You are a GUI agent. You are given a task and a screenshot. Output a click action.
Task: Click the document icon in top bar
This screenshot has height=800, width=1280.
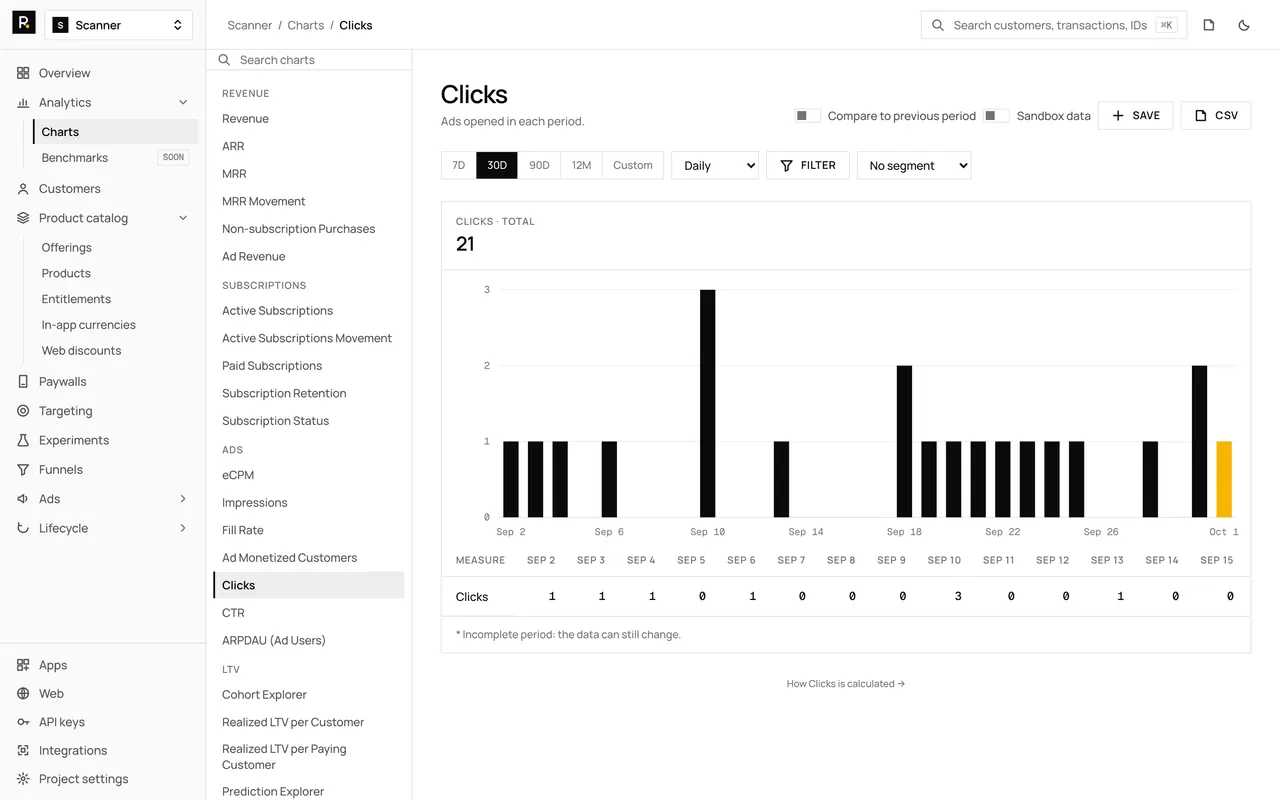pos(1209,25)
